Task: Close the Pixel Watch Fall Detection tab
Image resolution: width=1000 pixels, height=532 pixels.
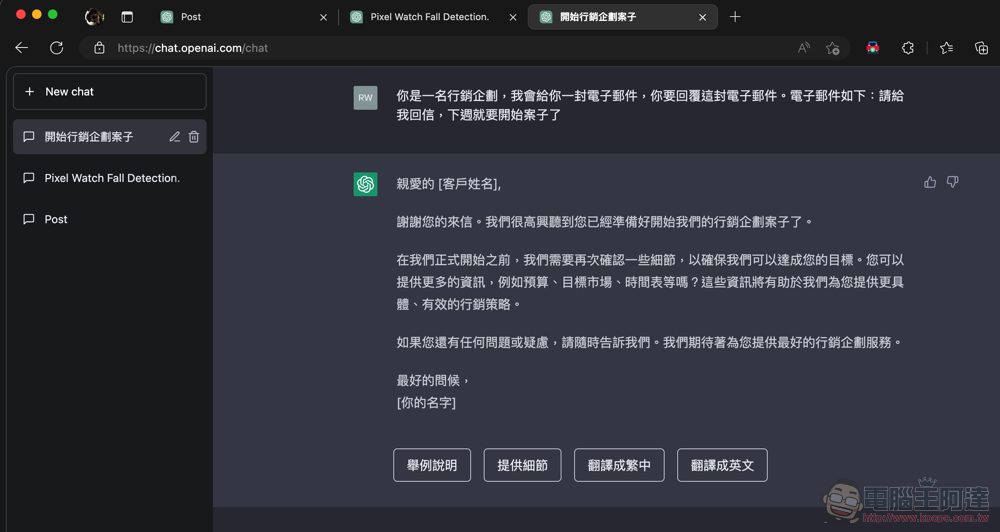Action: coord(513,17)
